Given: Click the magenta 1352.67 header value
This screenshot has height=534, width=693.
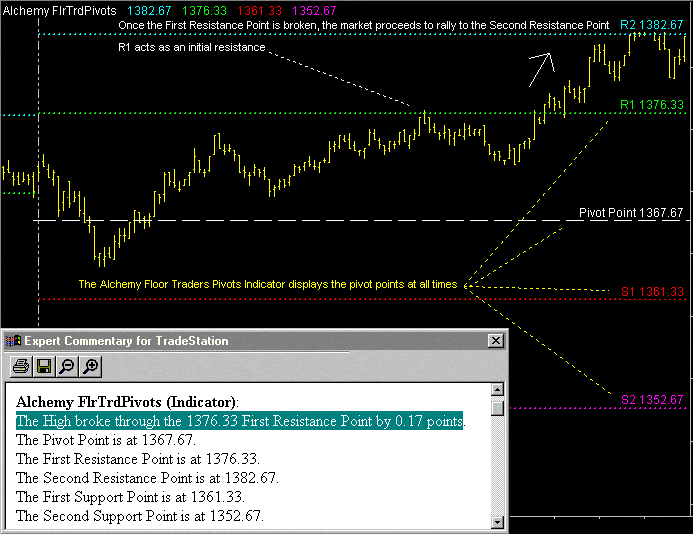Looking at the screenshot, I should click(314, 11).
